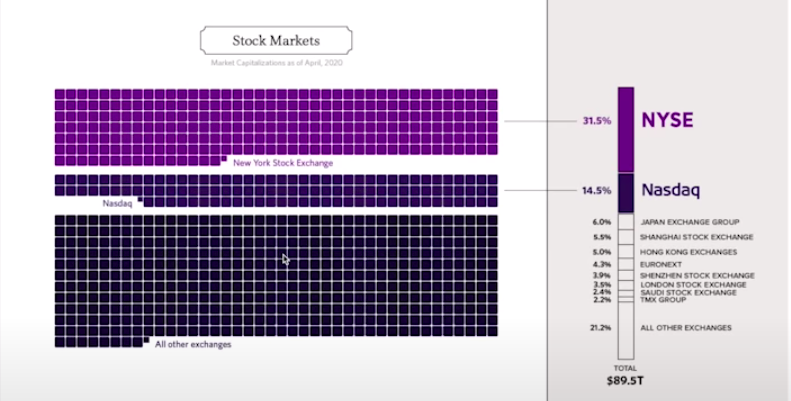This screenshot has height=401, width=791.
Task: Click the 2.2% value
Action: pyautogui.click(x=602, y=300)
